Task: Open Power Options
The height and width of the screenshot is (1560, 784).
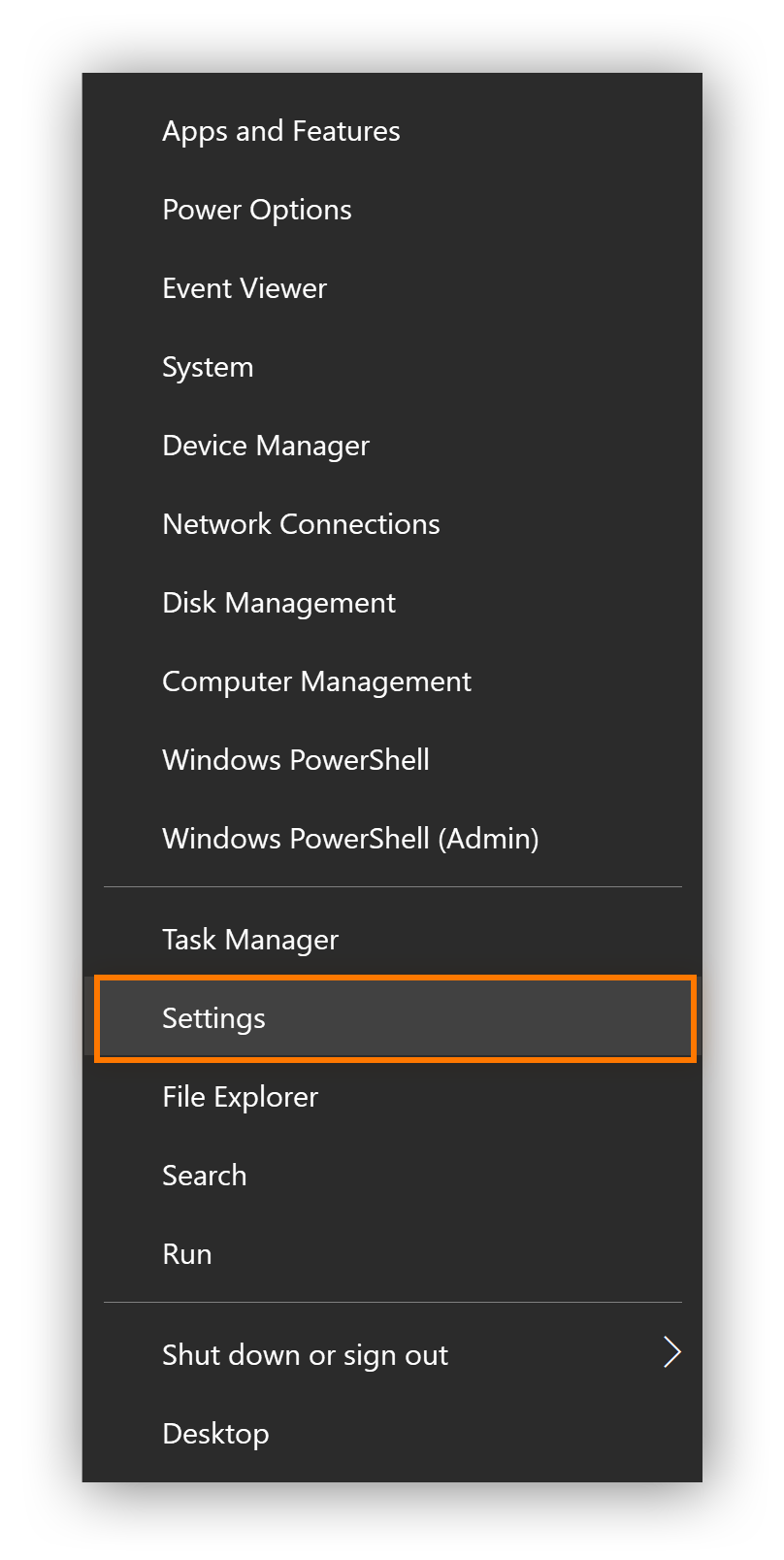Action: click(256, 210)
